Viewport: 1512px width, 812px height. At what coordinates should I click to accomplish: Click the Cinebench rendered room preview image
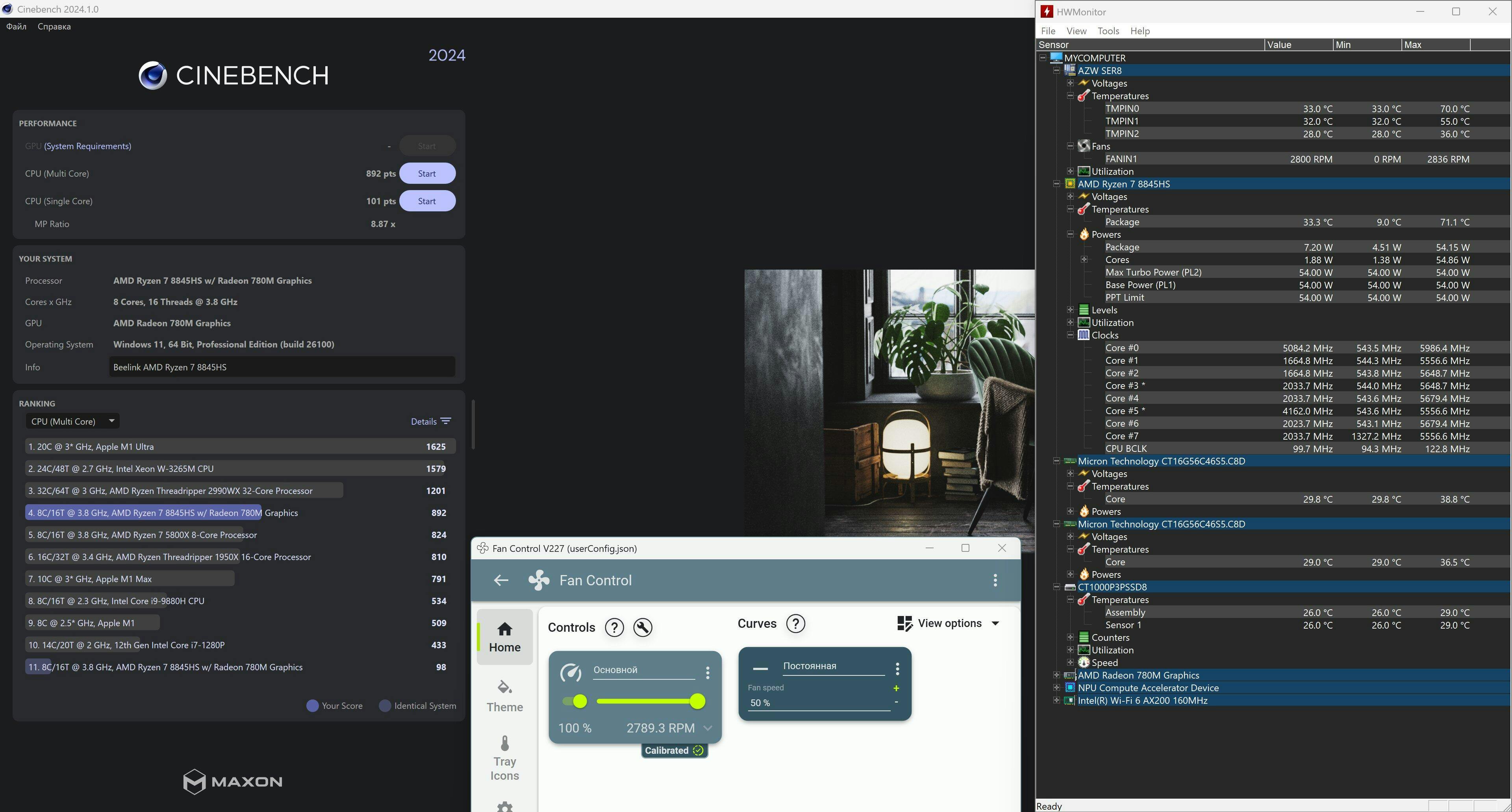pos(889,403)
